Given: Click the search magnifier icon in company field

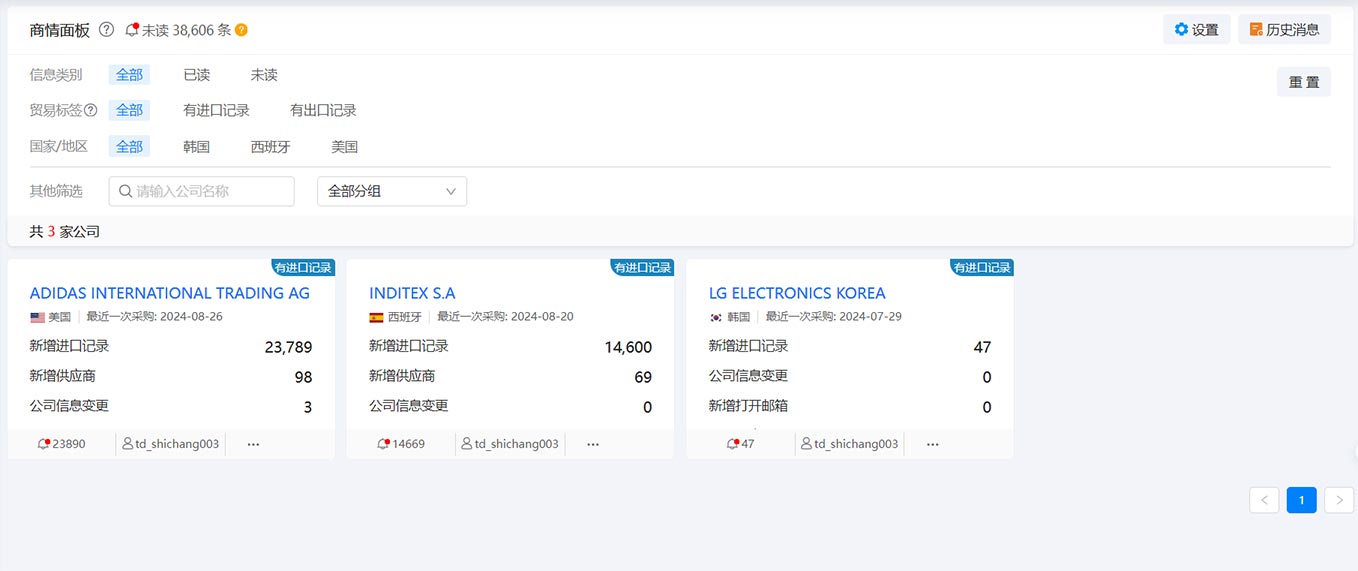Looking at the screenshot, I should coord(125,191).
